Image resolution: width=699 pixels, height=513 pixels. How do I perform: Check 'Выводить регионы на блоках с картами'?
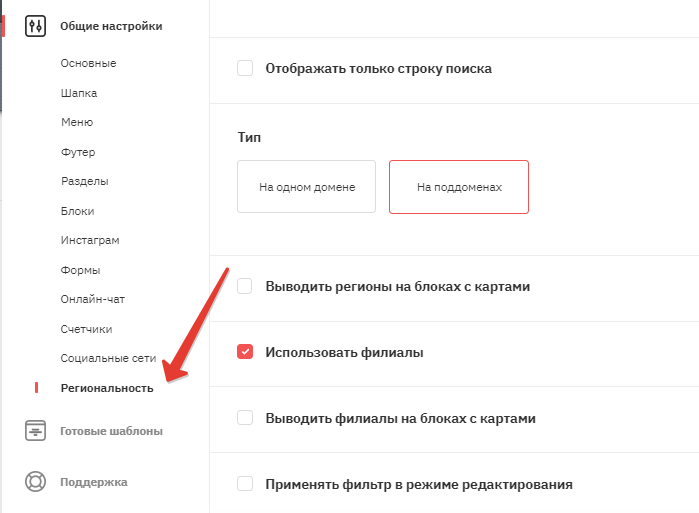coord(245,286)
